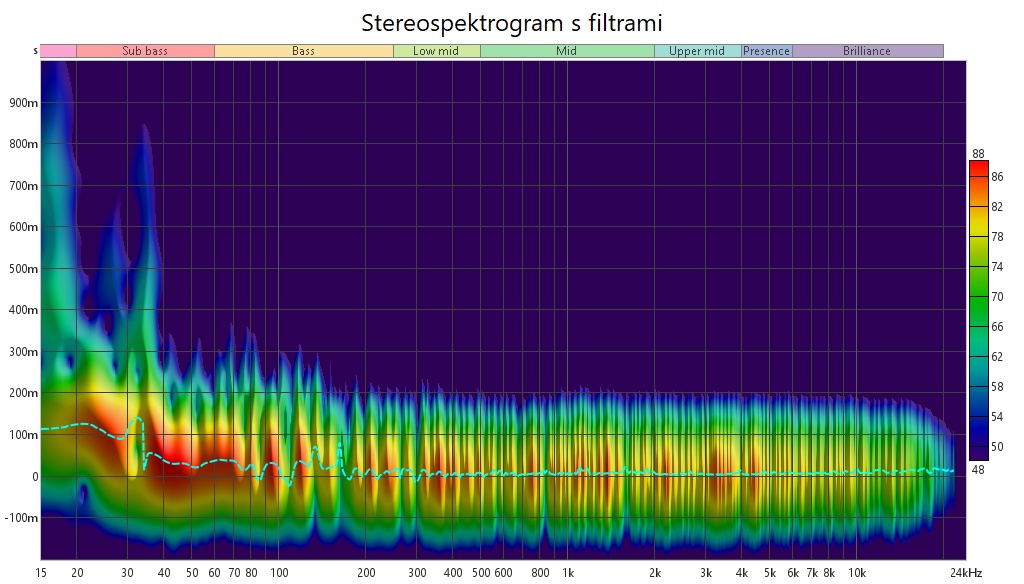This screenshot has width=1024, height=584.
Task: Click the 88 maximum value on color scale
Action: pyautogui.click(x=978, y=153)
